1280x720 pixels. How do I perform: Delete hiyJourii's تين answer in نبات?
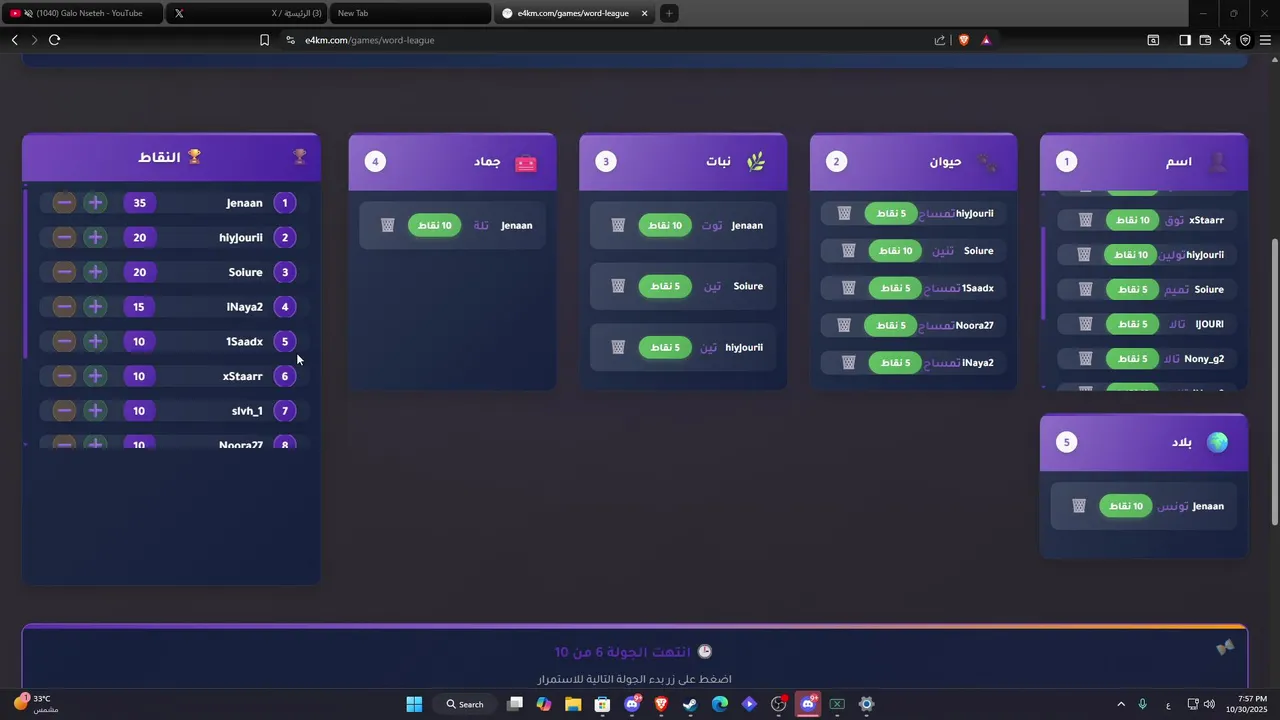click(x=618, y=347)
